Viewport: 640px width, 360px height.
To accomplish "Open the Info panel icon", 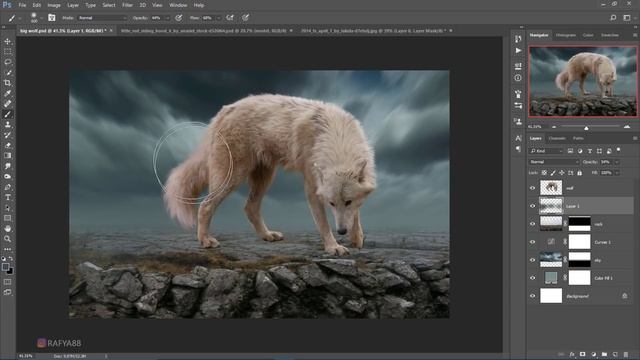I will [518, 78].
